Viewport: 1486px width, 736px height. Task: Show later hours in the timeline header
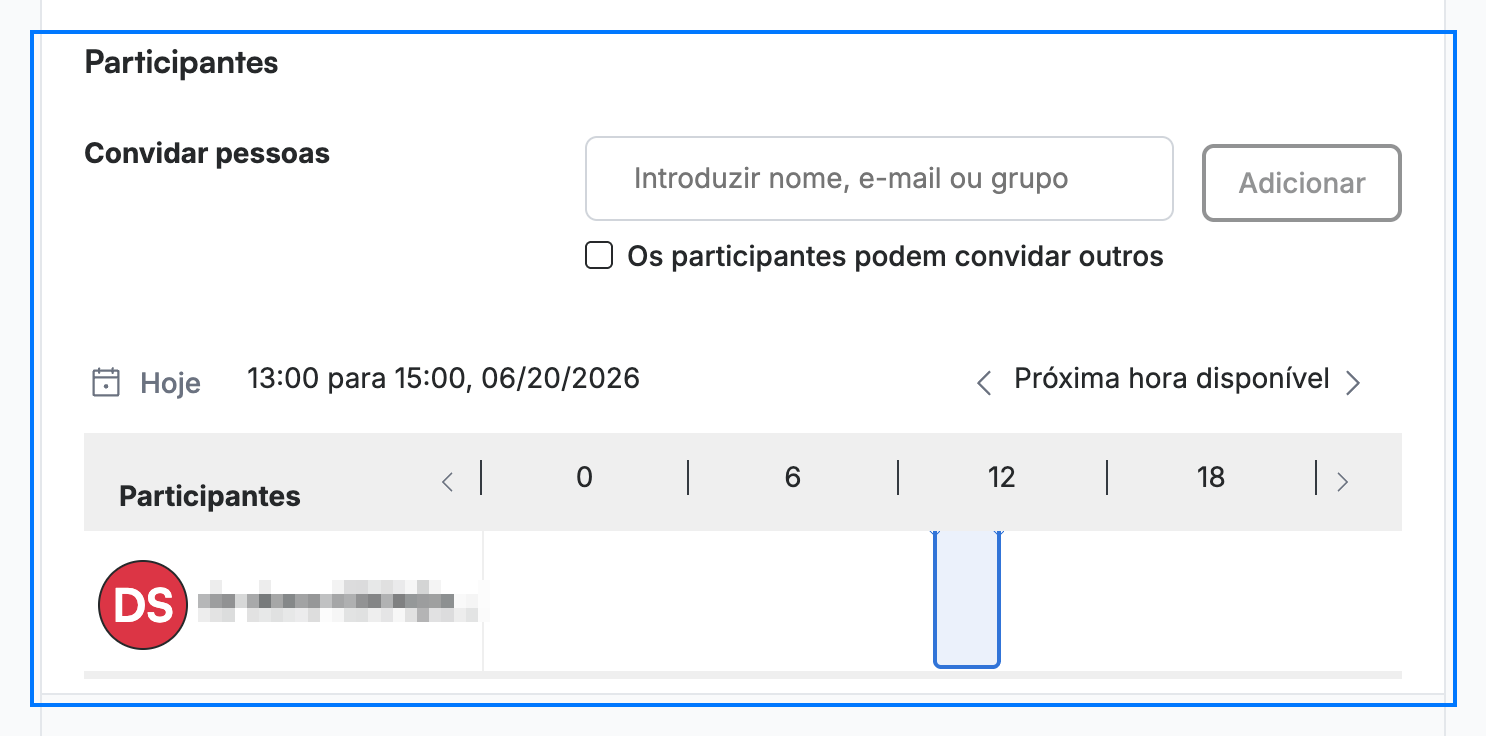coord(1343,482)
